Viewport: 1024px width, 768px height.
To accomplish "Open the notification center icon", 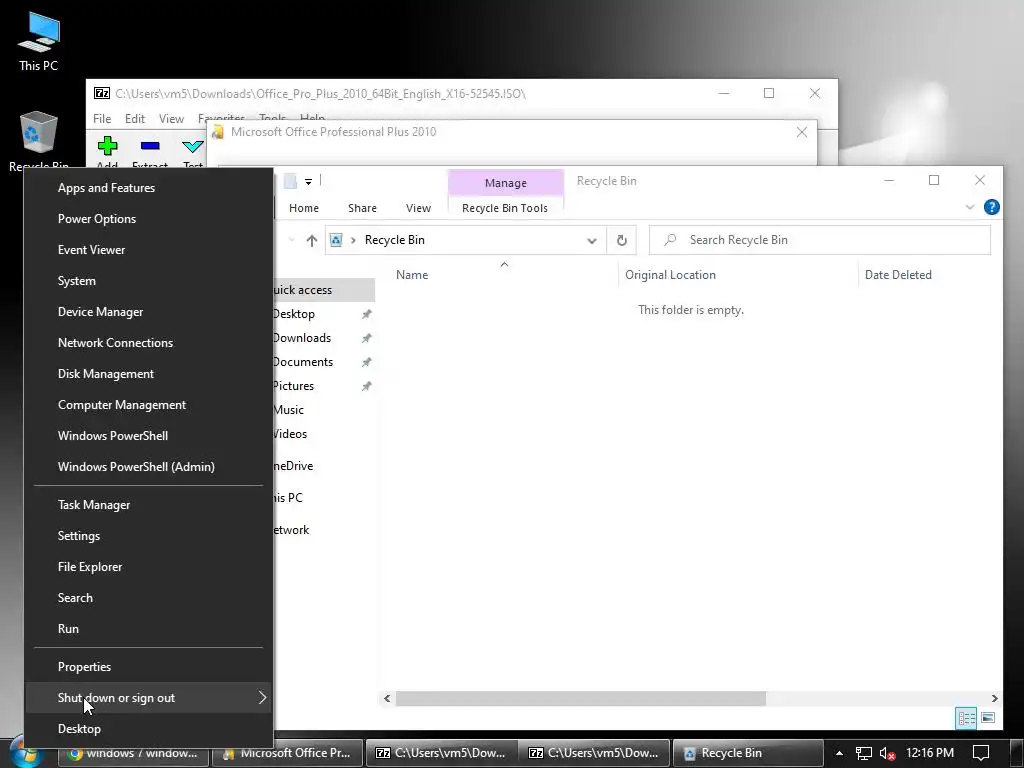I will pos(981,753).
